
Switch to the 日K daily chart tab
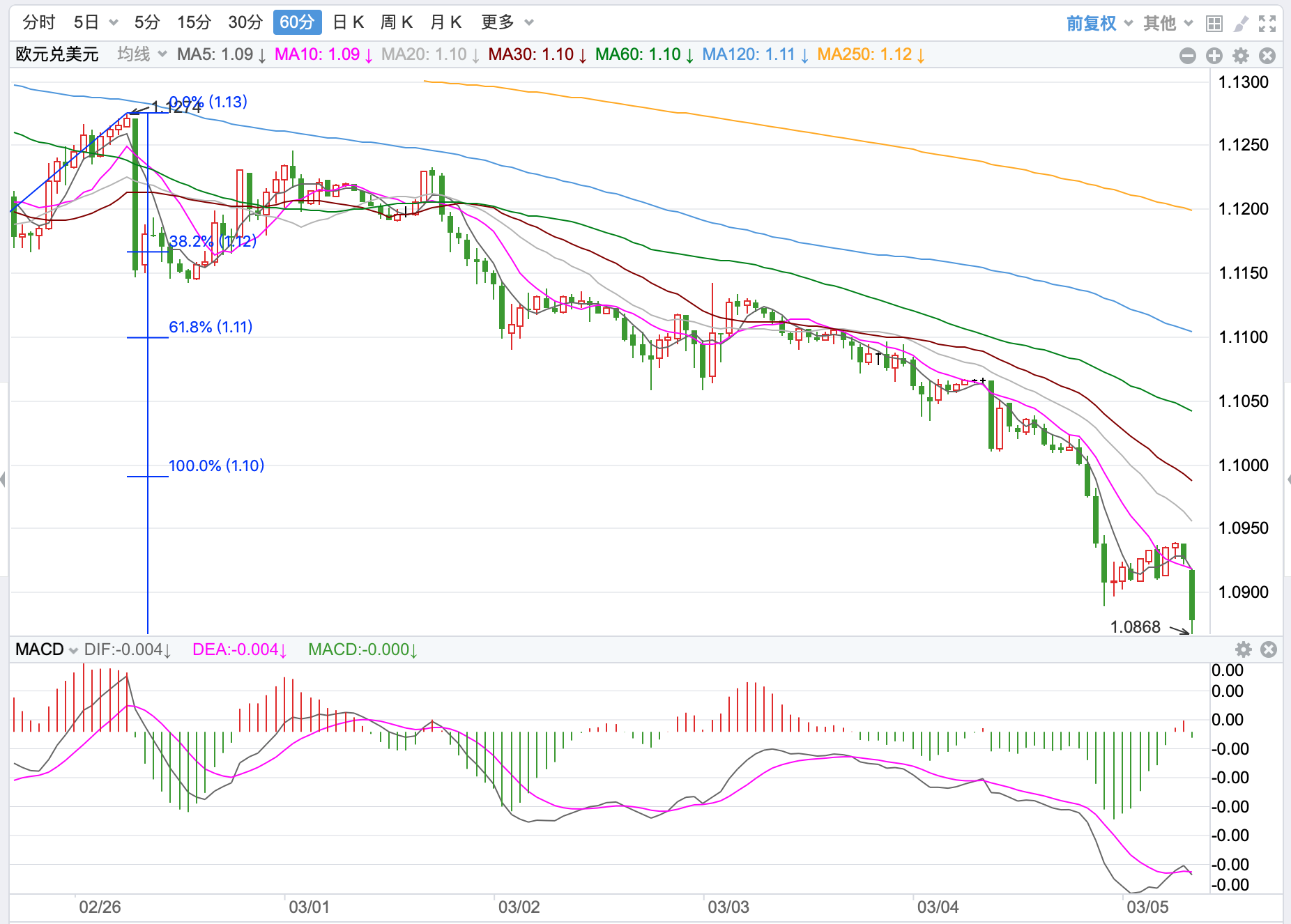pyautogui.click(x=349, y=22)
